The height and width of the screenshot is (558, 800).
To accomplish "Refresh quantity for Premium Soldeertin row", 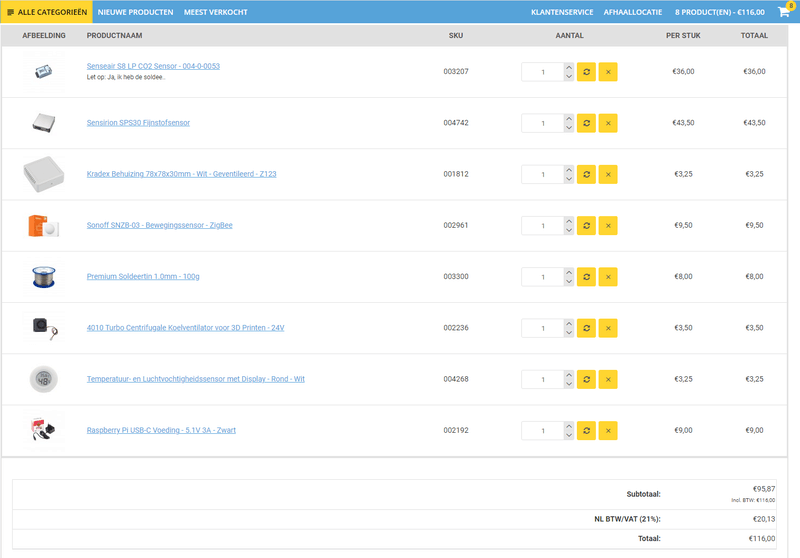I will tap(586, 277).
